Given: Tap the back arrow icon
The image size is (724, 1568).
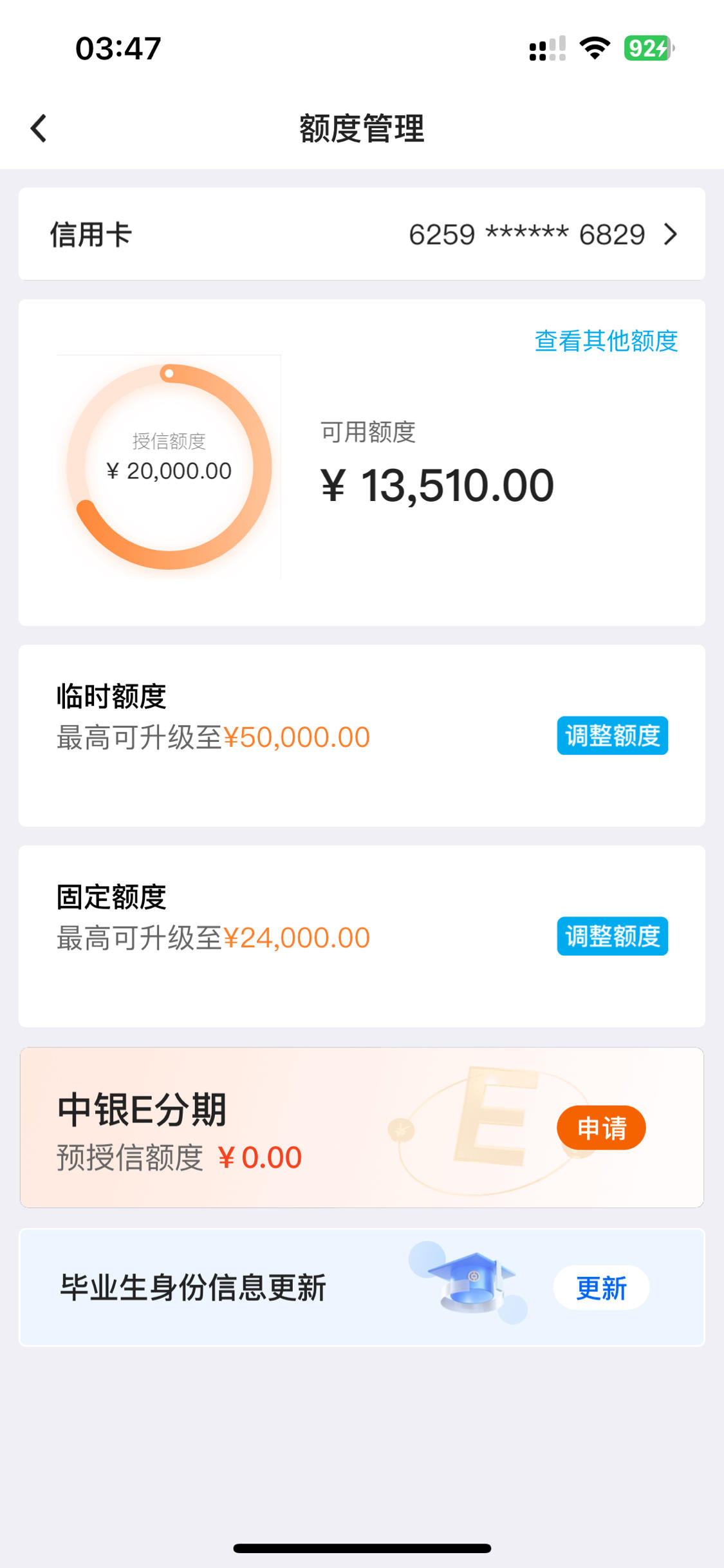Looking at the screenshot, I should (x=39, y=128).
